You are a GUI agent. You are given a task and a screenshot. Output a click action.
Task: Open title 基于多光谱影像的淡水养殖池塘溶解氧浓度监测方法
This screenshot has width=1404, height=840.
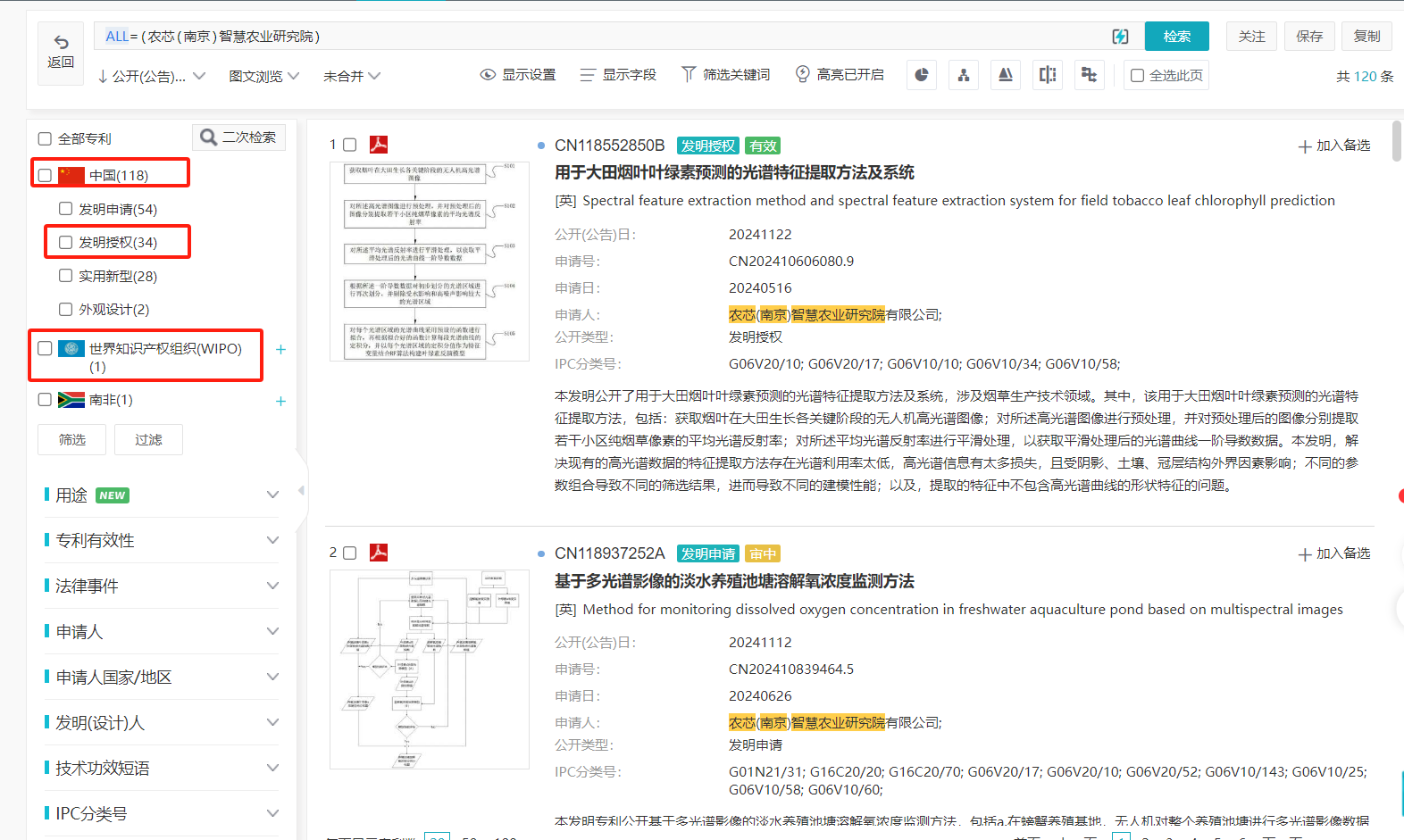coord(734,581)
